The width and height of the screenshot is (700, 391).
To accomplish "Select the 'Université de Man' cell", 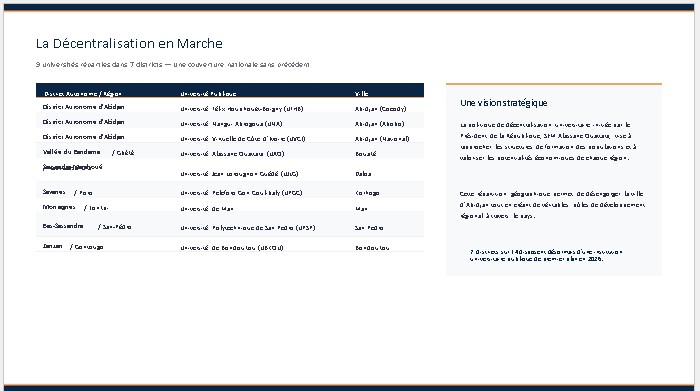I will [207, 208].
